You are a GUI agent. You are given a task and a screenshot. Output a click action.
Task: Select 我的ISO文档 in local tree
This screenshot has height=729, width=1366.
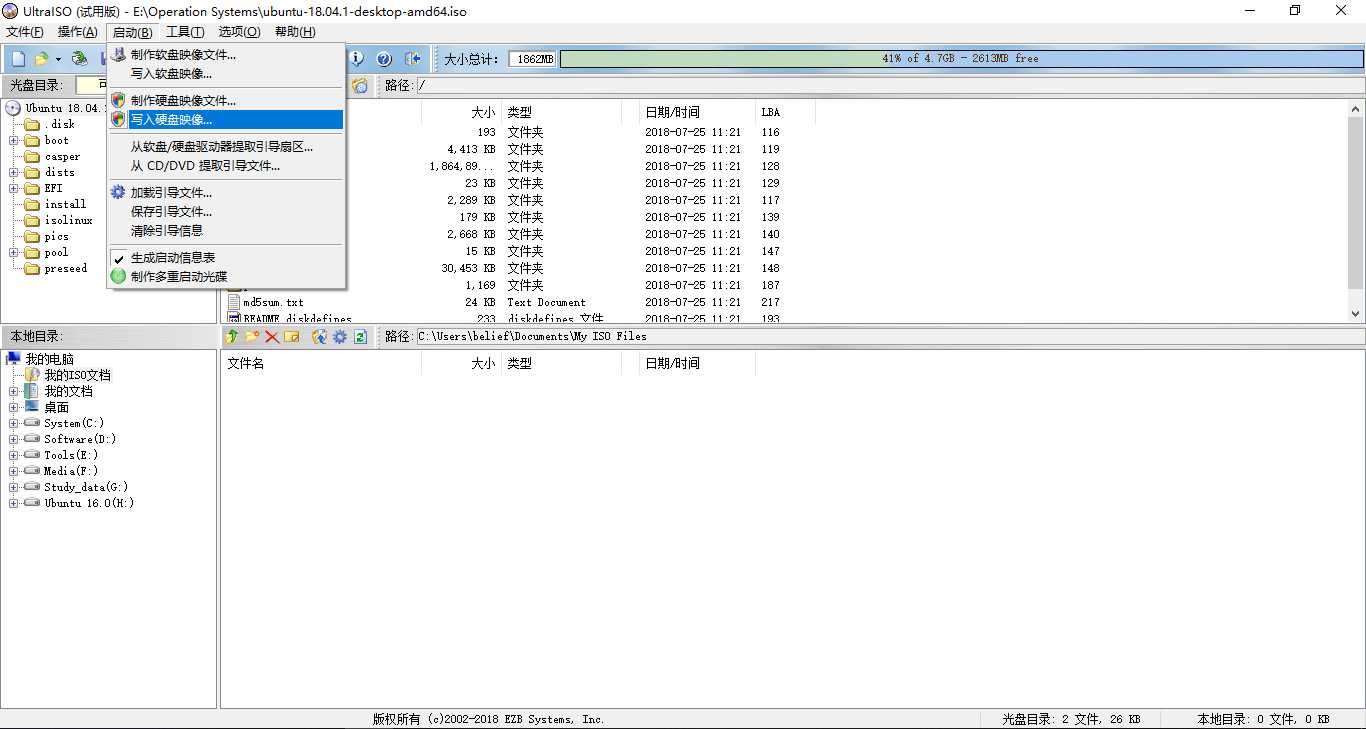(77, 375)
